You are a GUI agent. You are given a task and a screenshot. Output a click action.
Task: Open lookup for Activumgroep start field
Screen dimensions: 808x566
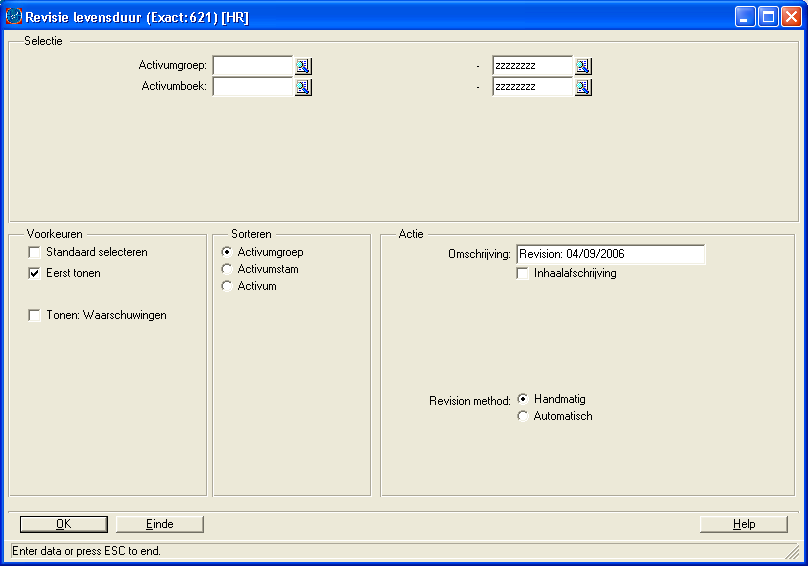coord(303,66)
